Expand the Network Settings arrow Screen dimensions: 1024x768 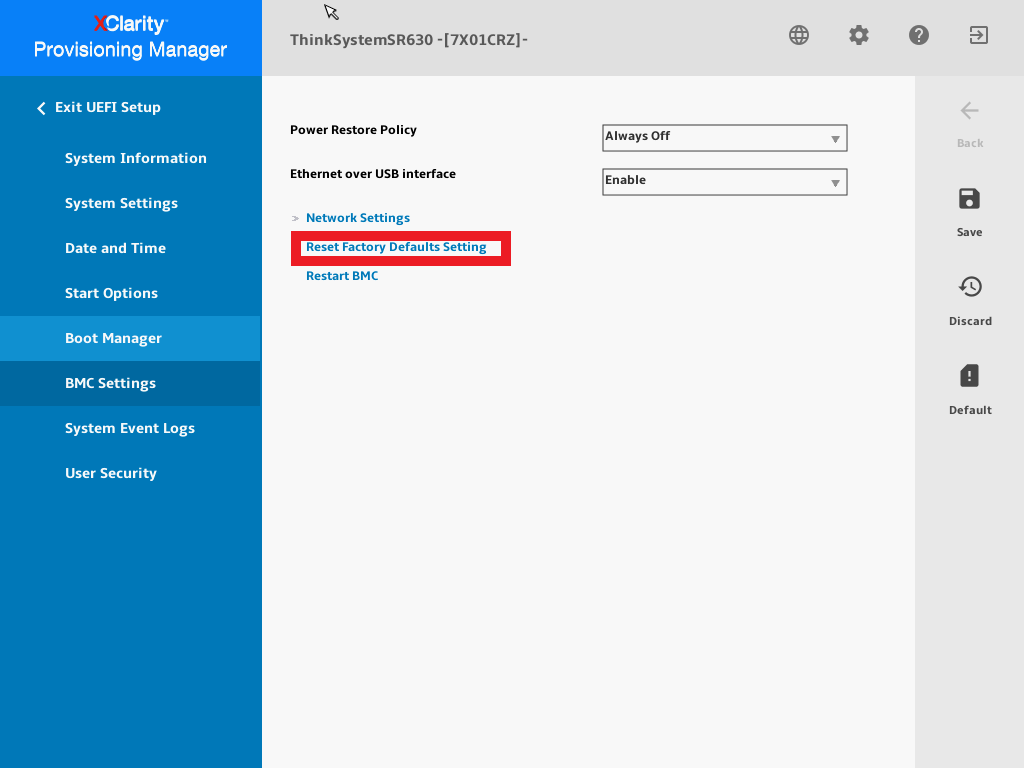pyautogui.click(x=295, y=218)
